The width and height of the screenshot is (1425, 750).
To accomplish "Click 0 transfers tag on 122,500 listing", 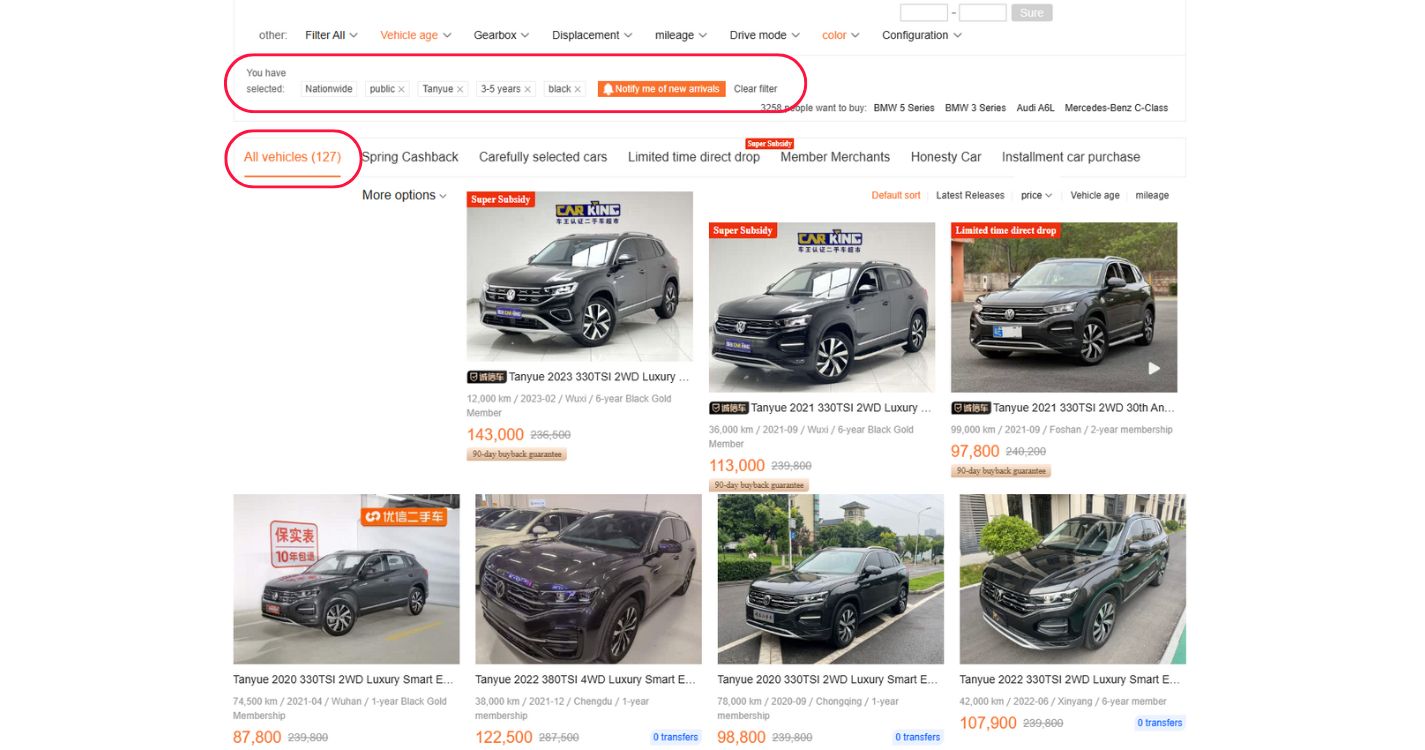I will click(x=676, y=737).
